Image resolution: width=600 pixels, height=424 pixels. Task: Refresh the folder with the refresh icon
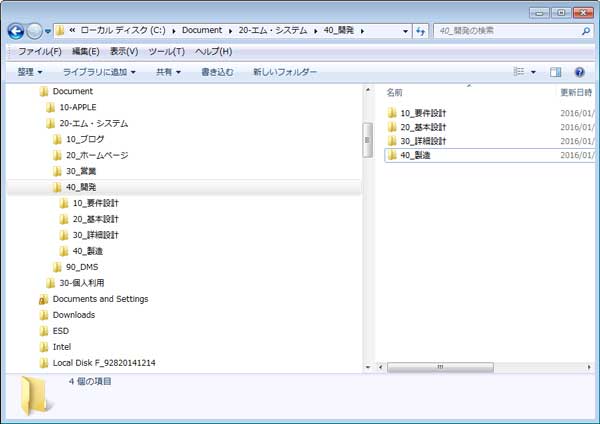(x=421, y=31)
